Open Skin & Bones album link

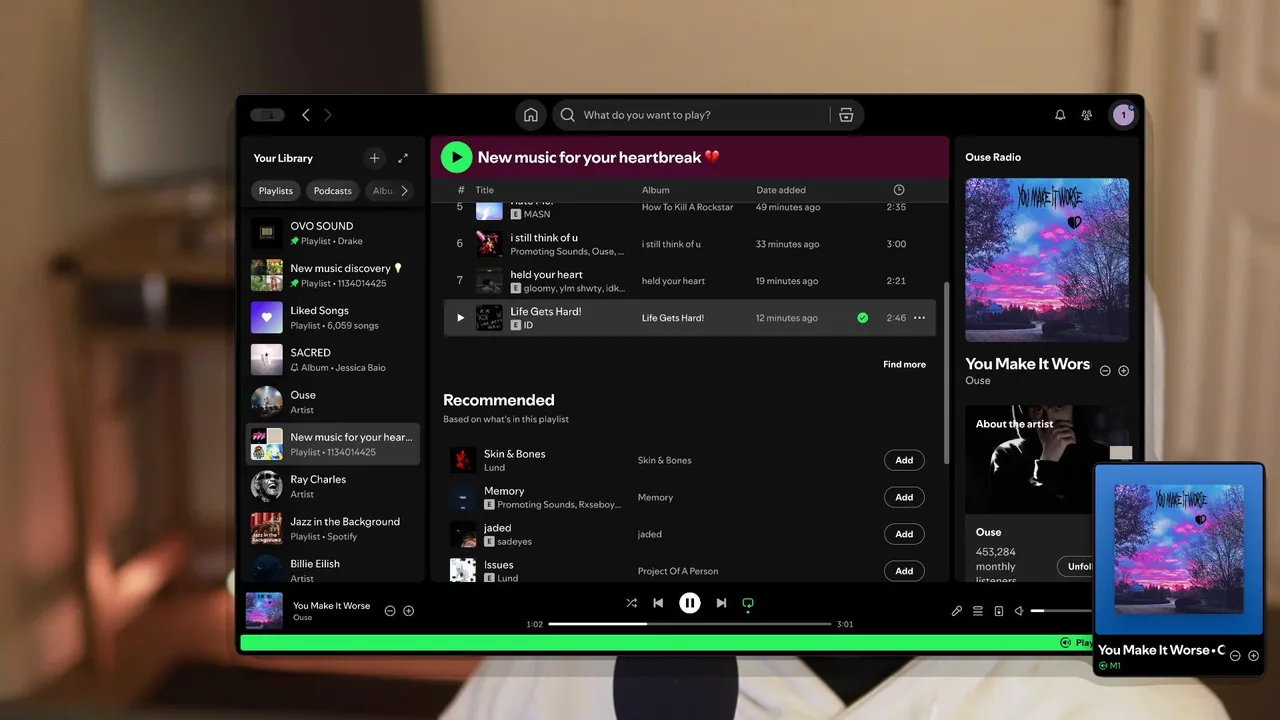pos(665,460)
